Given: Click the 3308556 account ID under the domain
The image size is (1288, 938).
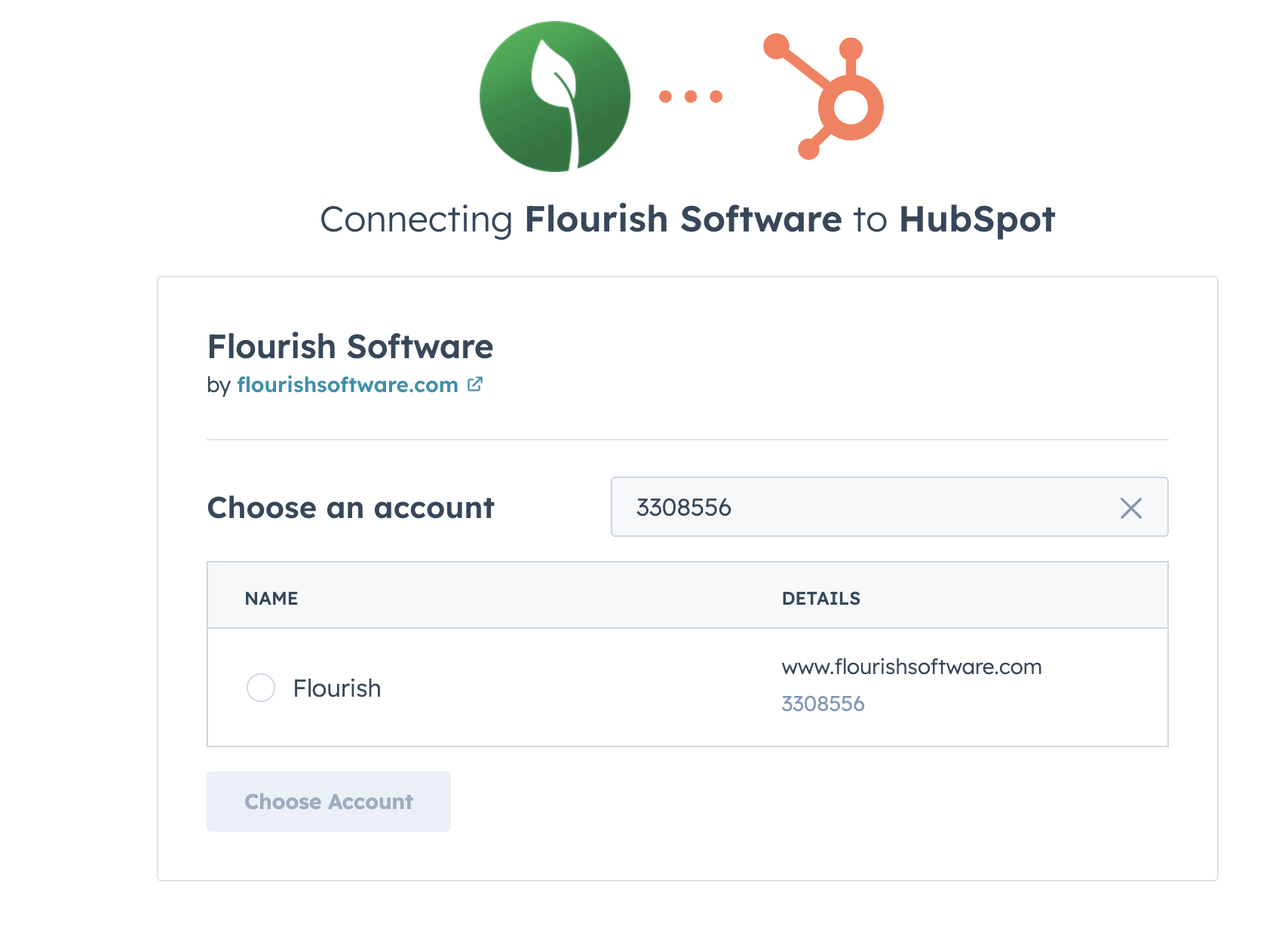Looking at the screenshot, I should pos(823,704).
